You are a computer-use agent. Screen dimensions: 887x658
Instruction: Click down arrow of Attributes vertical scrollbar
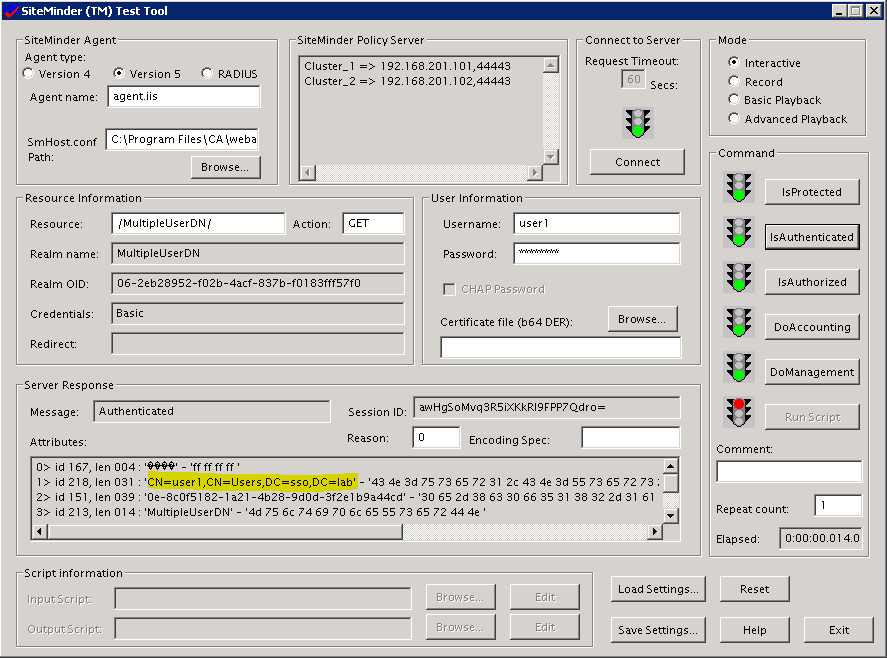670,515
